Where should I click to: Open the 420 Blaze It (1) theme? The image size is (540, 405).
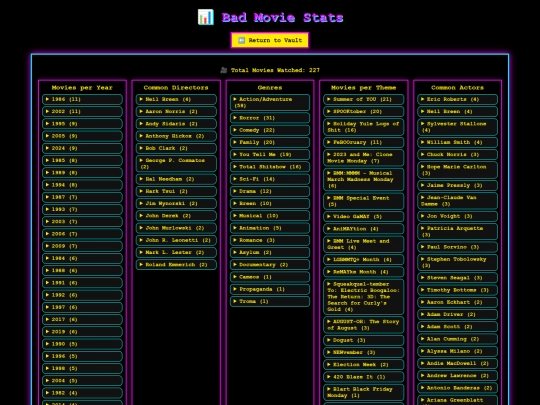click(x=364, y=377)
